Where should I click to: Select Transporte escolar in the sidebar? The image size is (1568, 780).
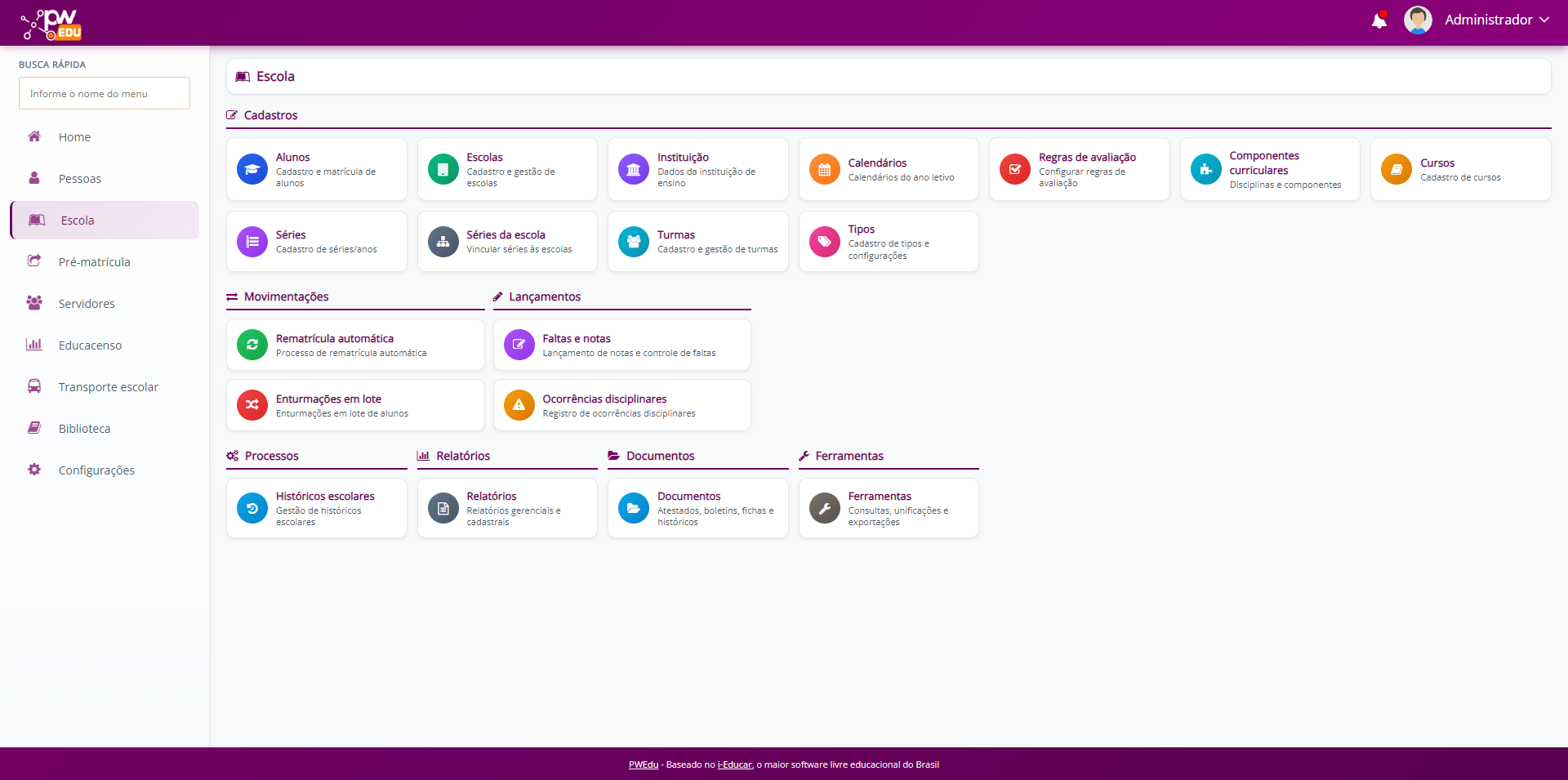108,387
